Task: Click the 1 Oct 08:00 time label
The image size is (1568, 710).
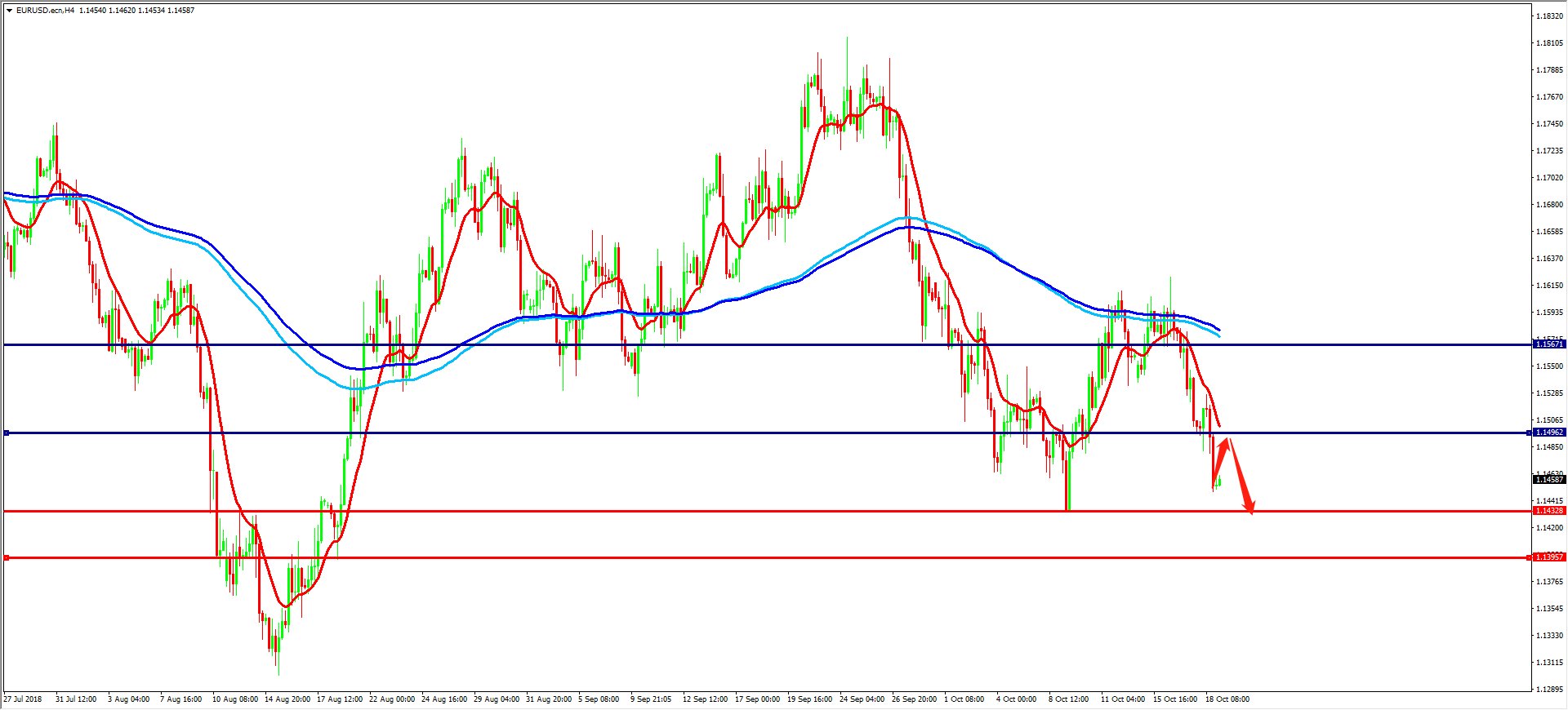Action: 964,699
